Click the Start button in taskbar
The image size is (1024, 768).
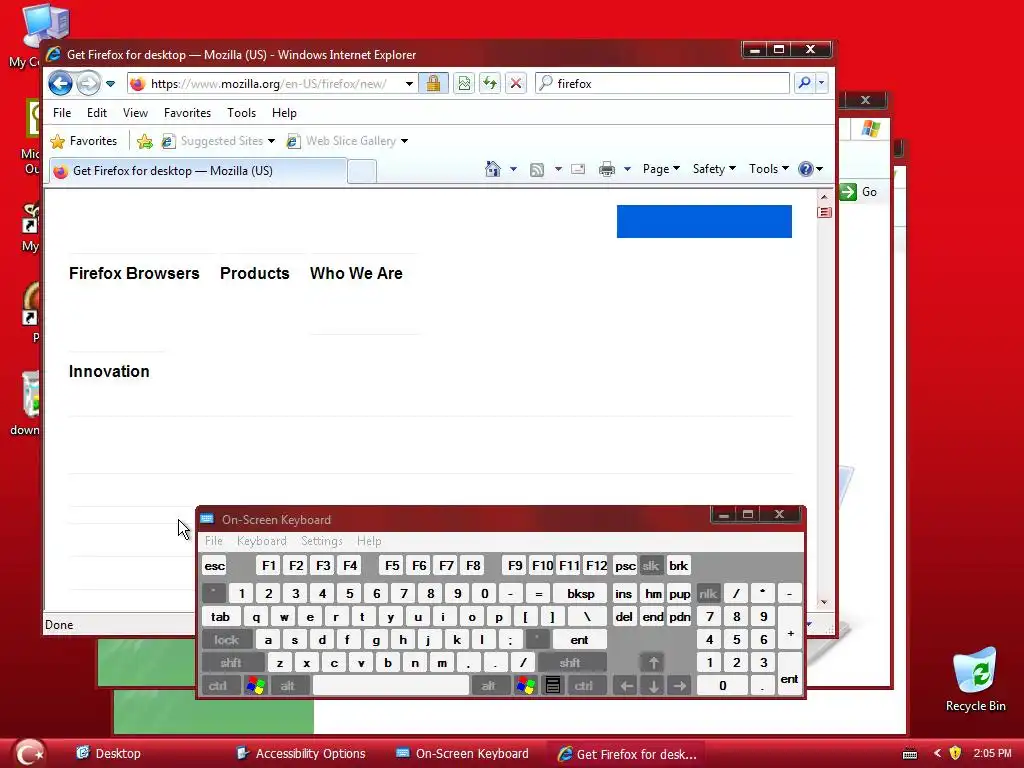click(x=30, y=753)
